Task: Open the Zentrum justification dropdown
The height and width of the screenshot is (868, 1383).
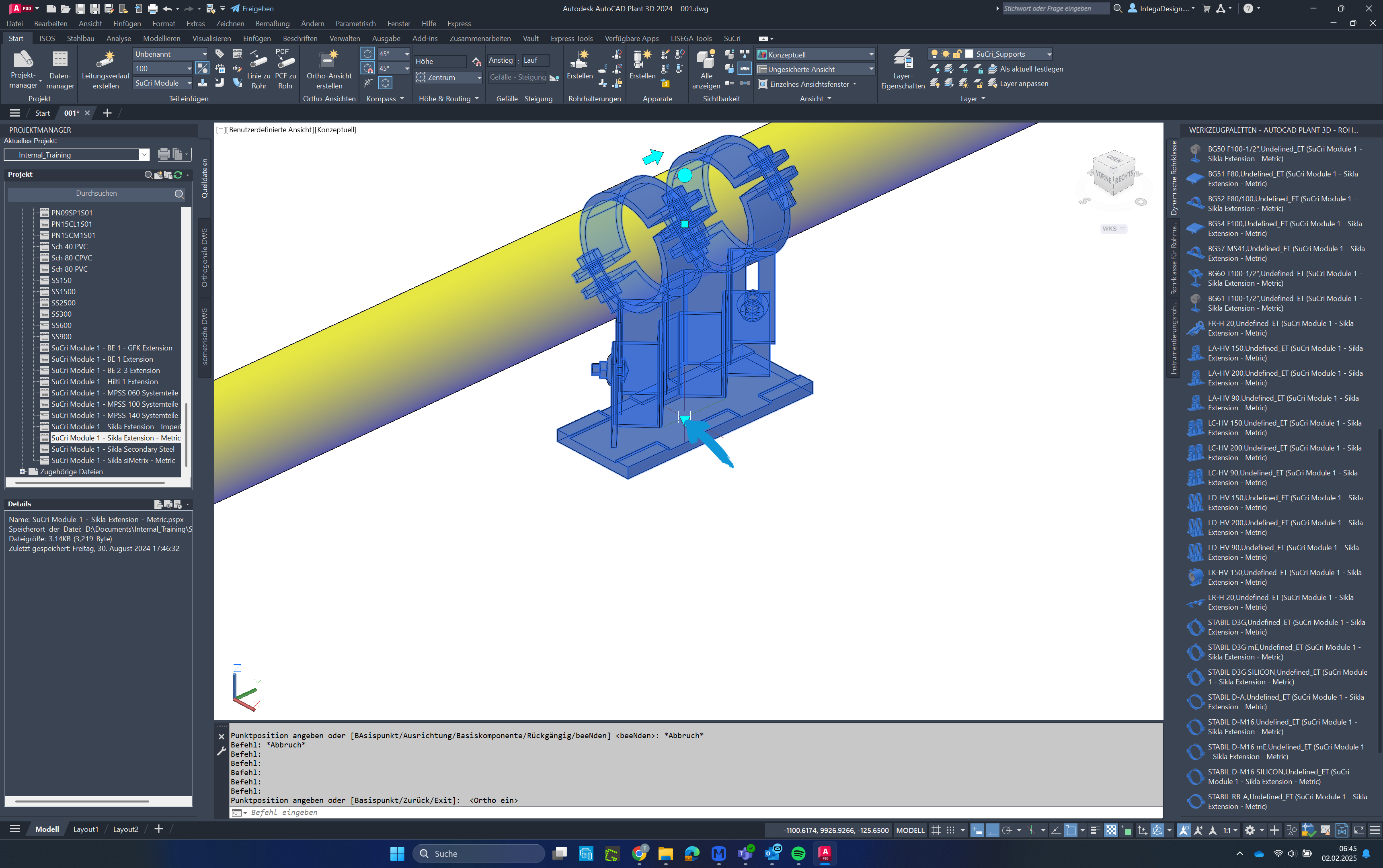Action: (449, 78)
